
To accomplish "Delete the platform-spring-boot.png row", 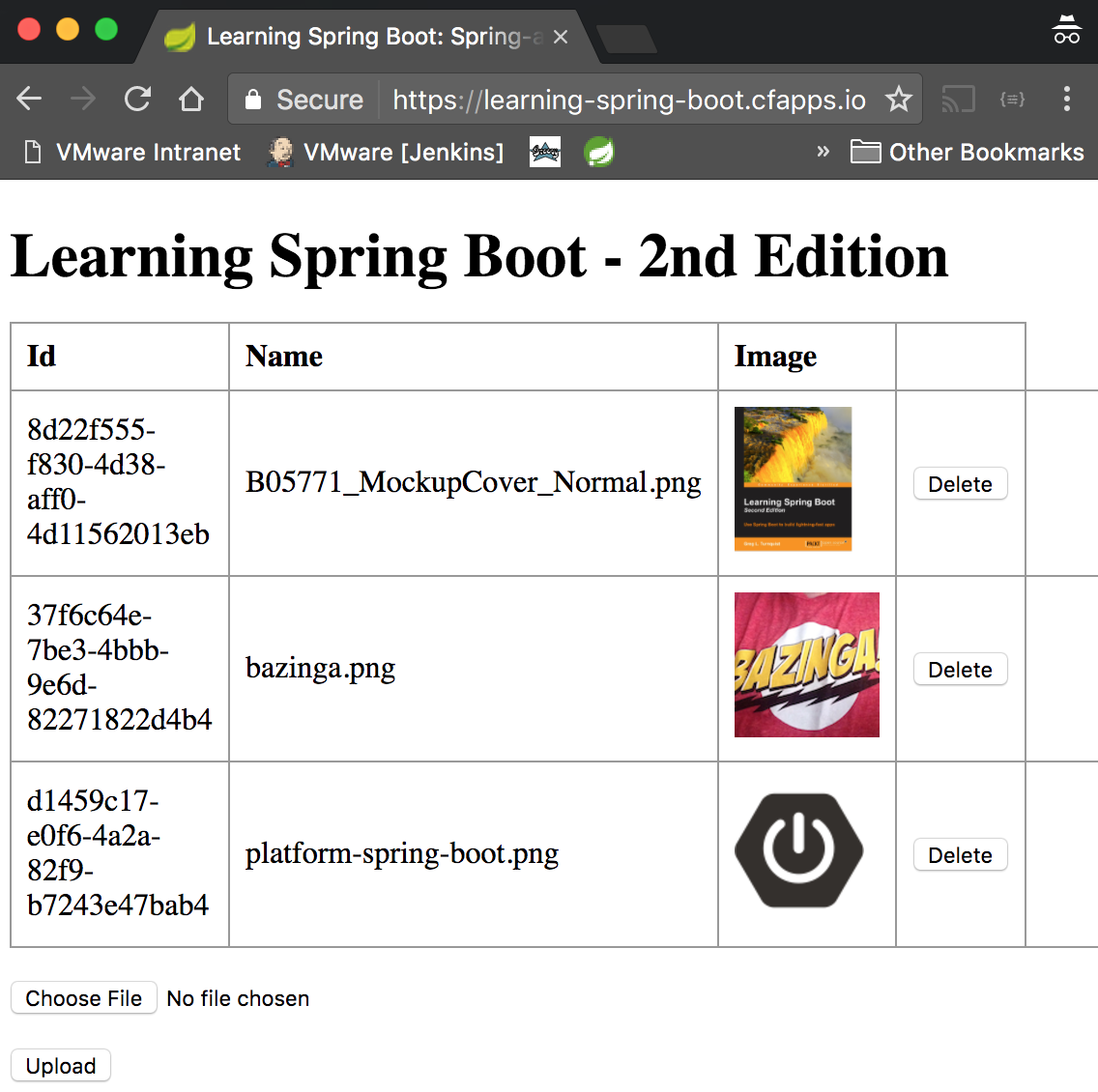I will 960,854.
